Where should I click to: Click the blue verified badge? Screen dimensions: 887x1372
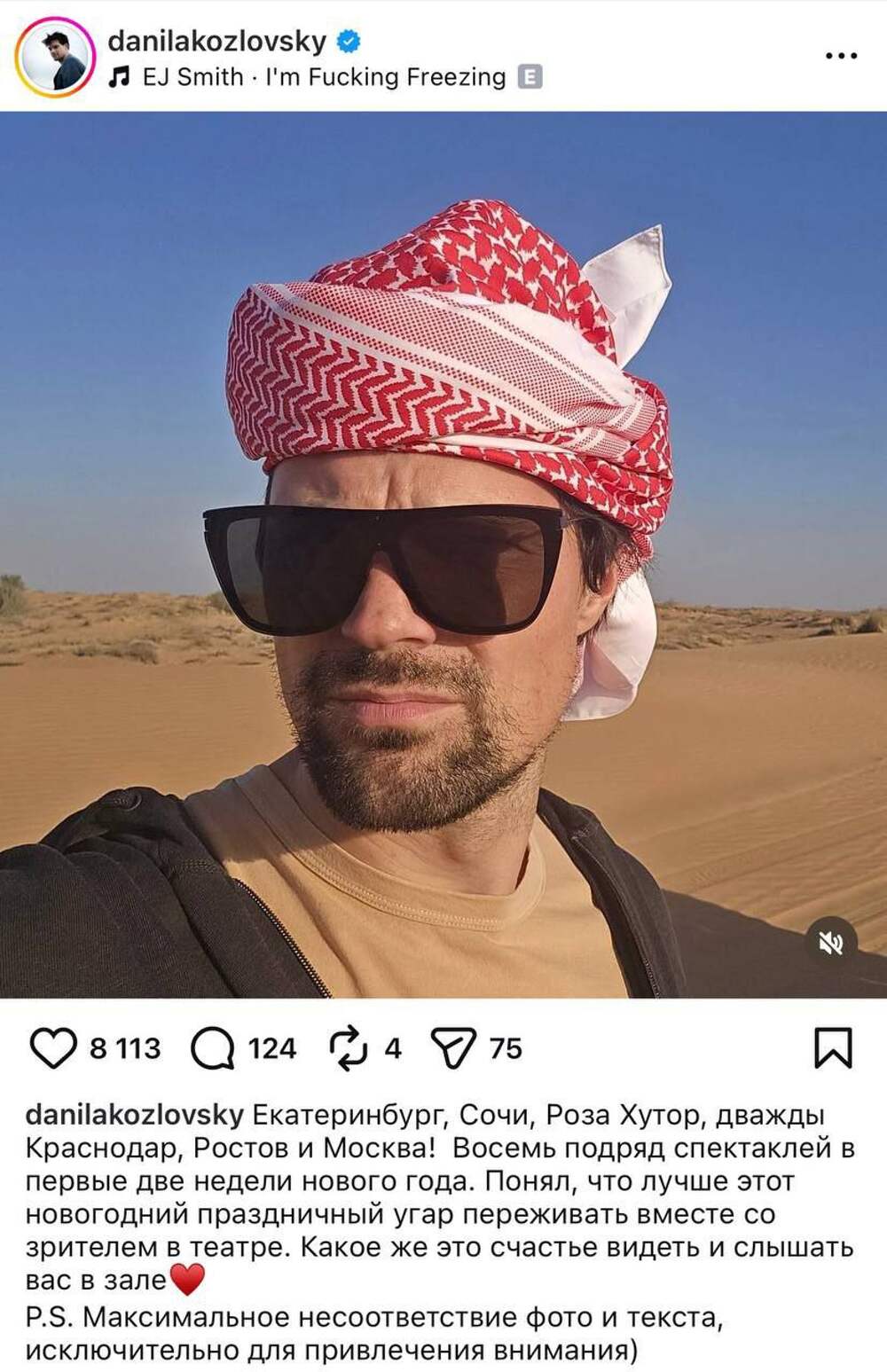pyautogui.click(x=348, y=40)
